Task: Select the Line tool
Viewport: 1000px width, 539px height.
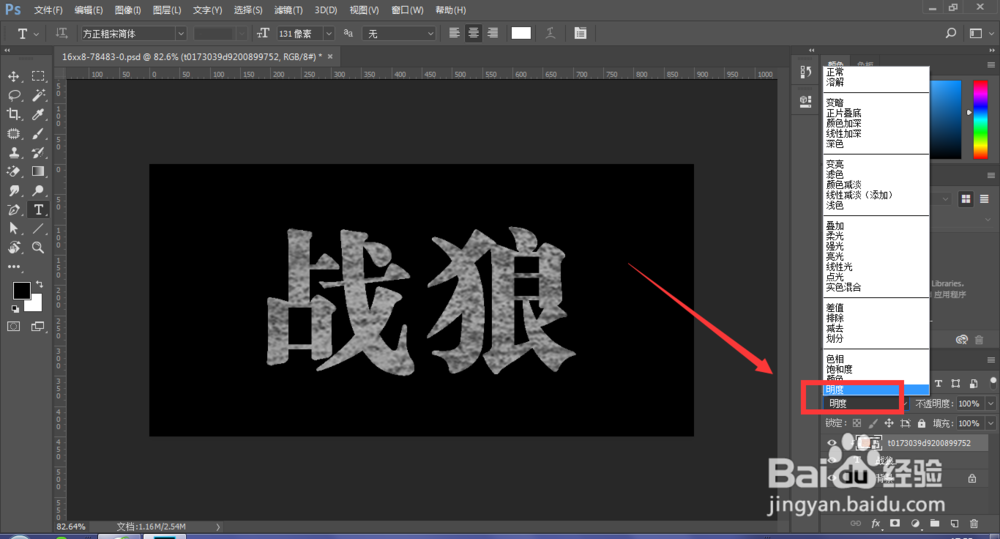Action: point(38,228)
